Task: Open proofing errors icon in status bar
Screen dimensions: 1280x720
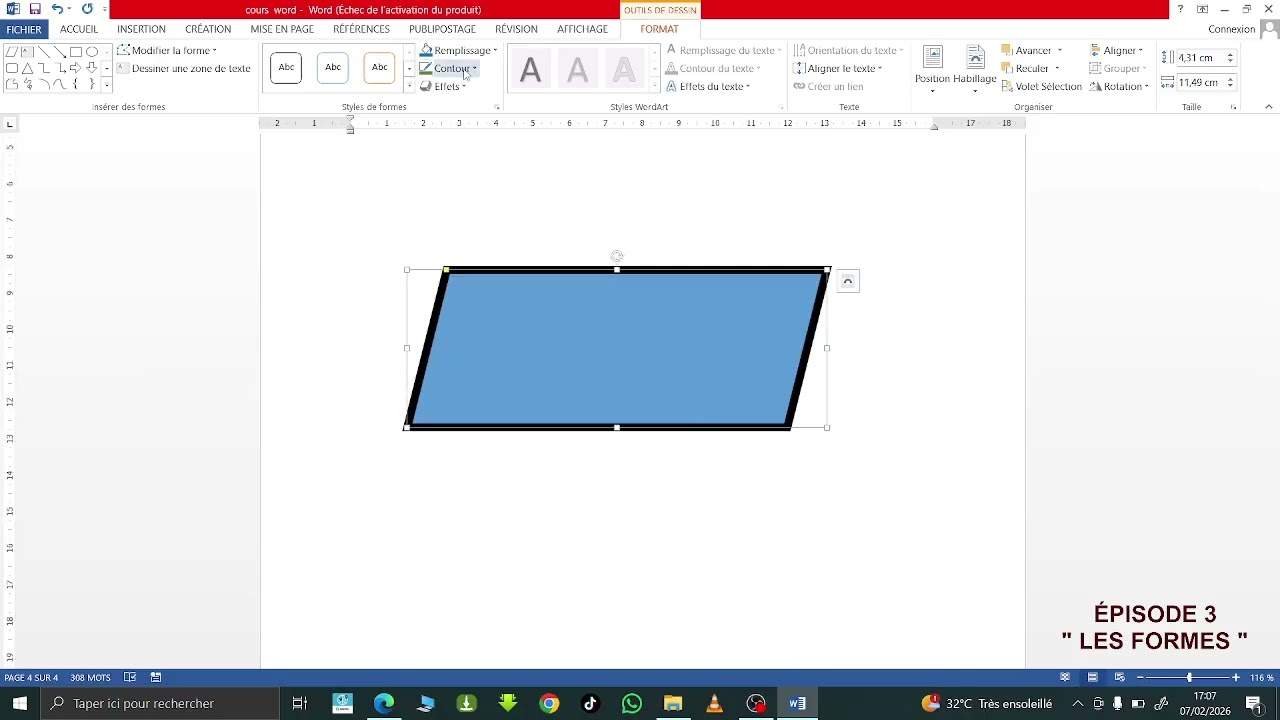Action: [x=130, y=677]
